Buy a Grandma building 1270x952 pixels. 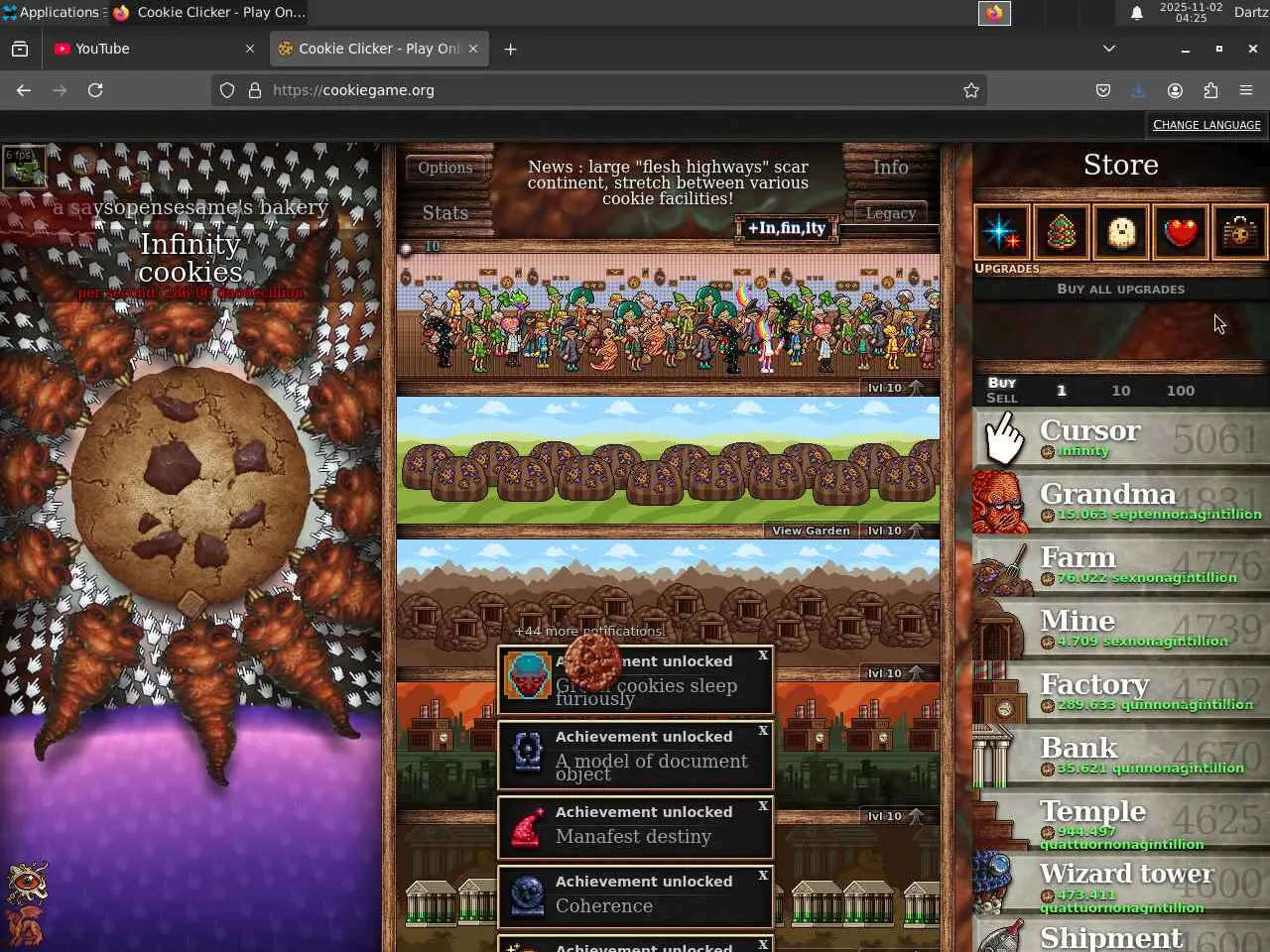(x=1121, y=500)
